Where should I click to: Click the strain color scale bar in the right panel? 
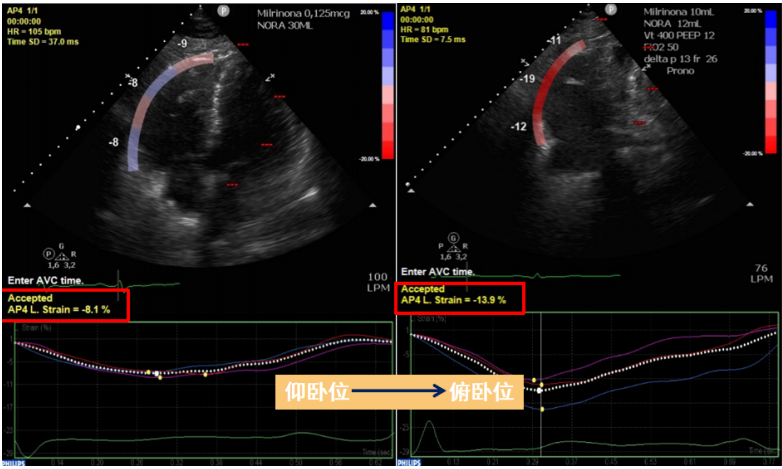[771, 82]
